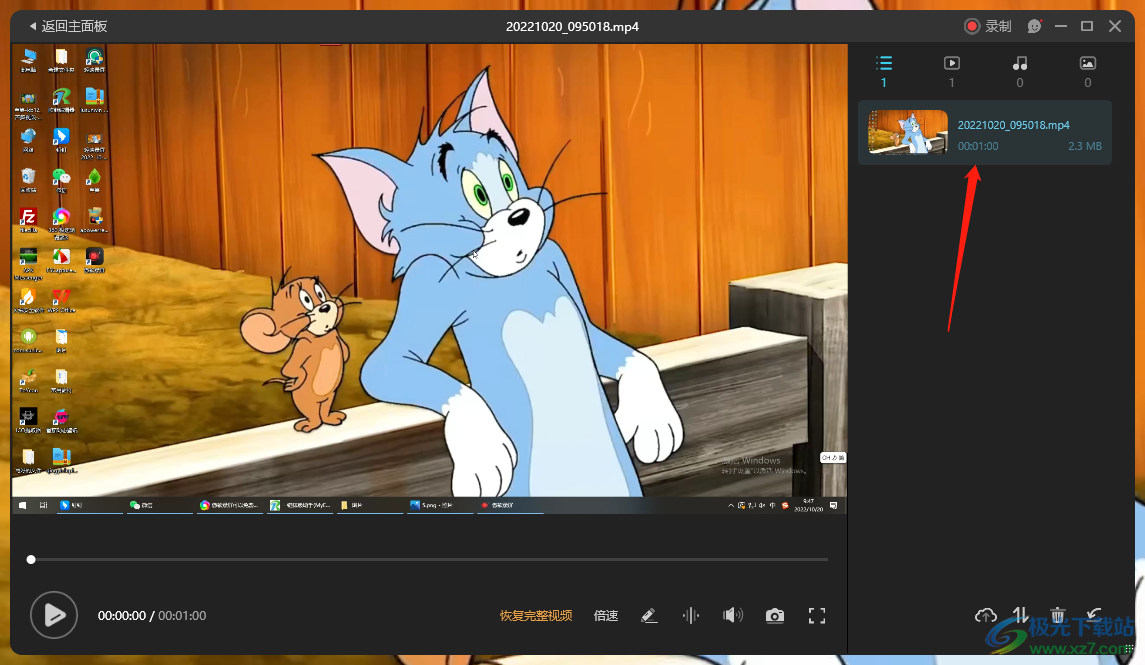
Task: Maximize the player window
Action: click(1087, 26)
